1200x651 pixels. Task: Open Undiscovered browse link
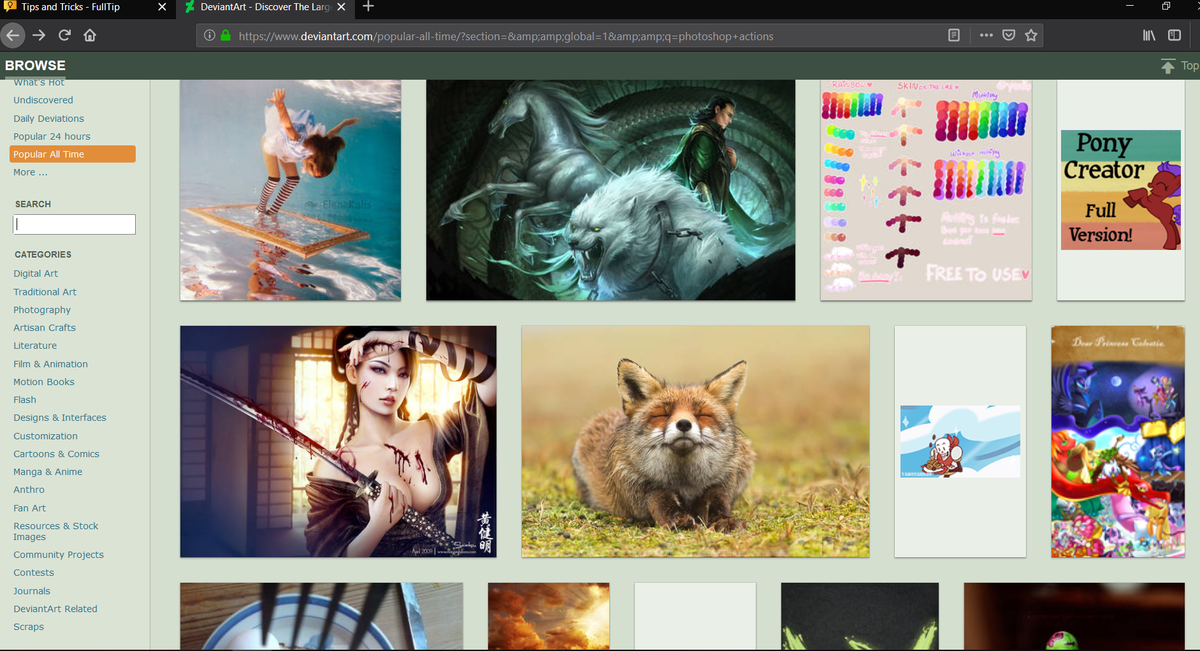pyautogui.click(x=43, y=100)
